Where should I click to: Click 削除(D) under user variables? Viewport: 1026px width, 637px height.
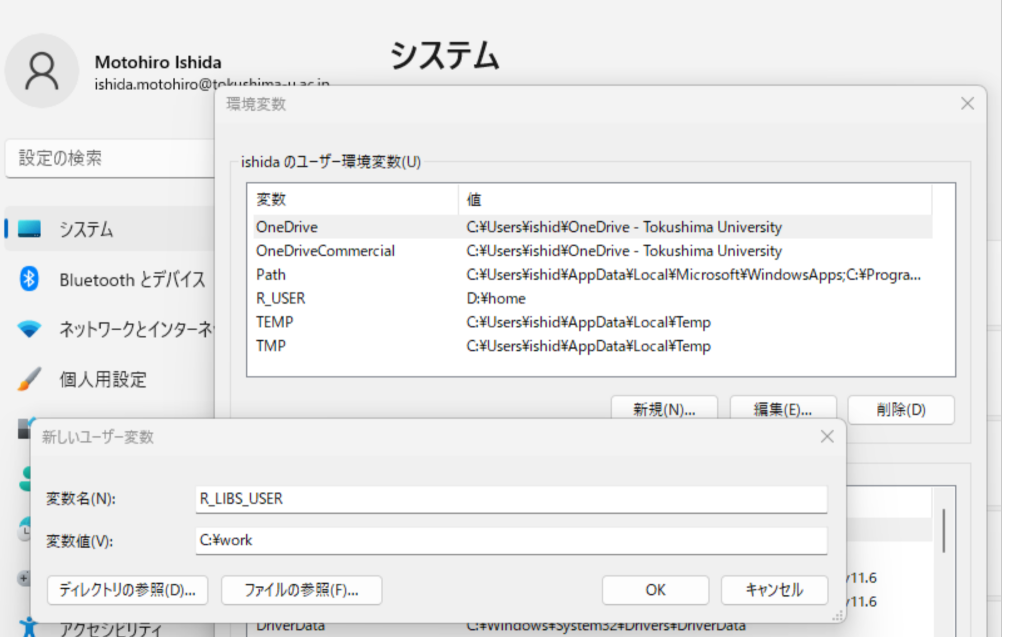coord(900,409)
